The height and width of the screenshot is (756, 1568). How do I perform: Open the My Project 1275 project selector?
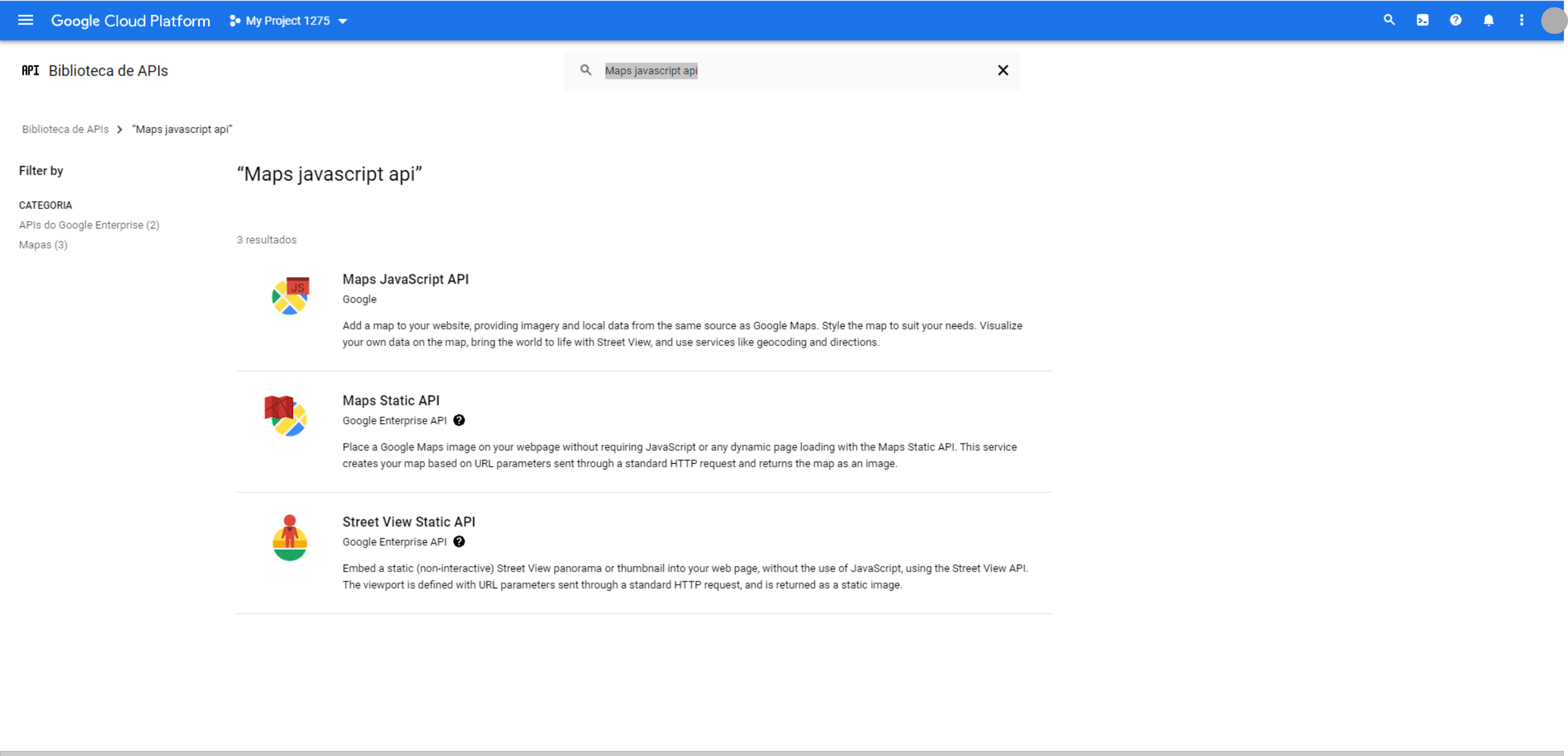pos(289,21)
